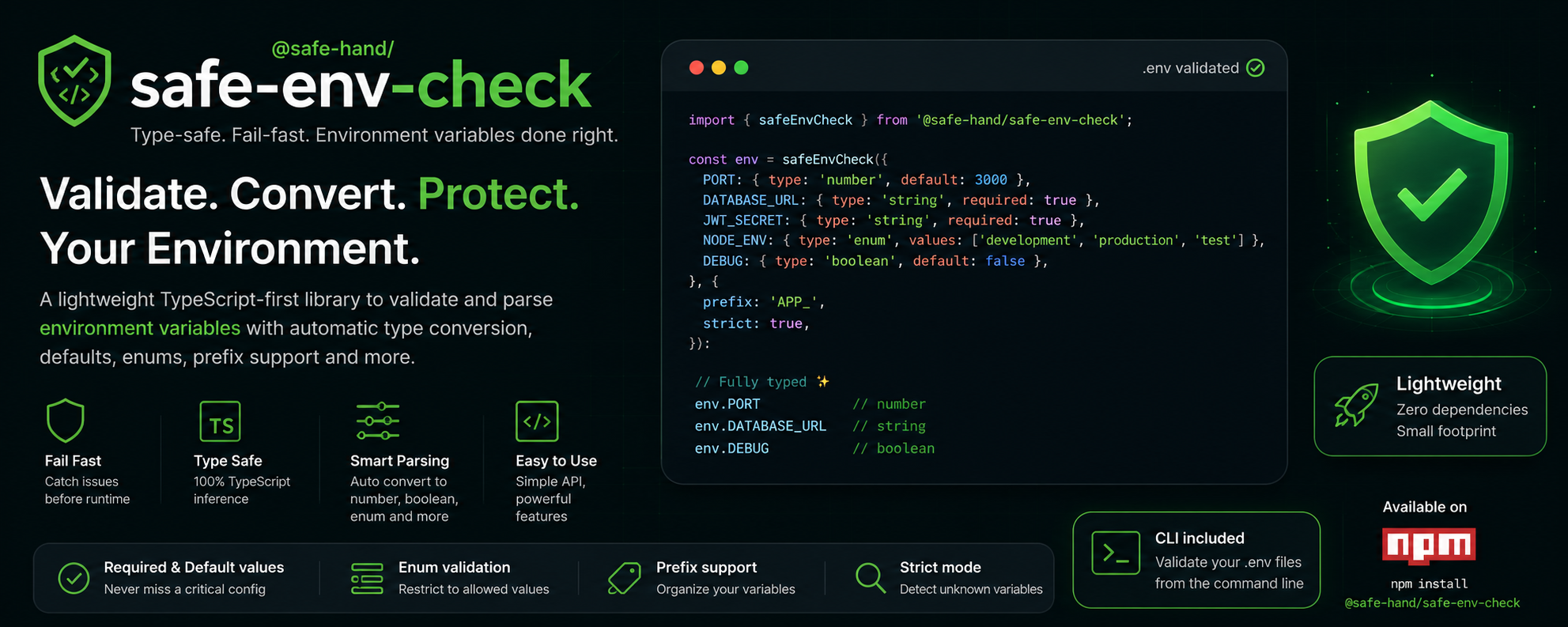Click the NODE_ENV enum code line
Viewport: 1568px width, 627px height.
pyautogui.click(x=984, y=240)
